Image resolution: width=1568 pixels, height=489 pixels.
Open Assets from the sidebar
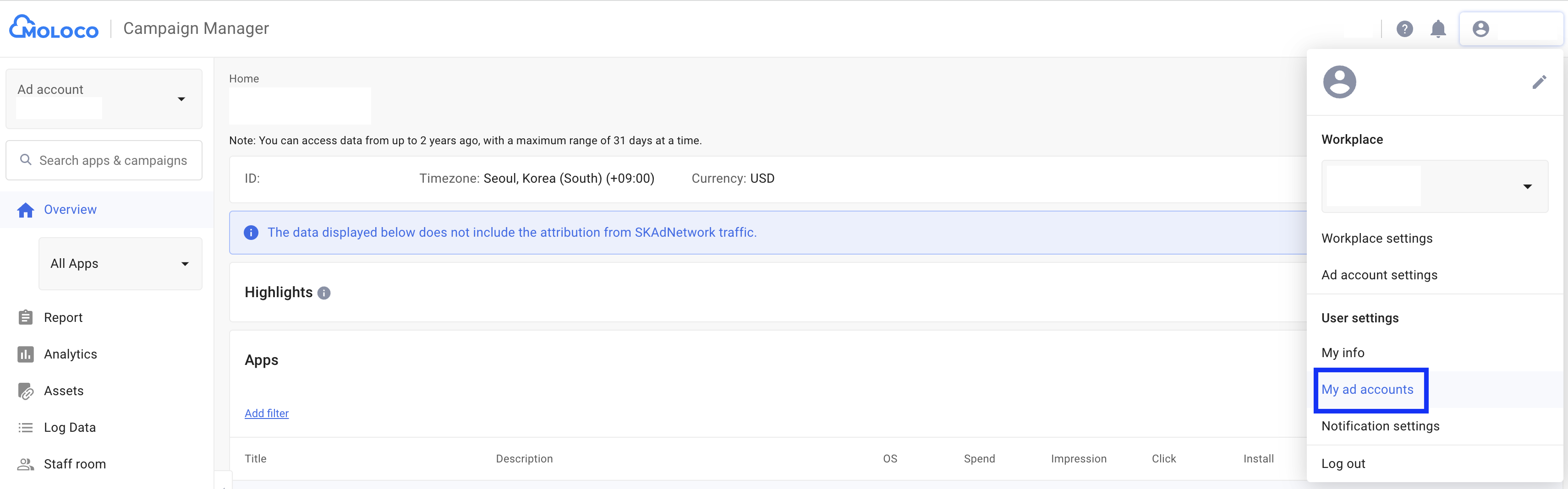tap(63, 391)
